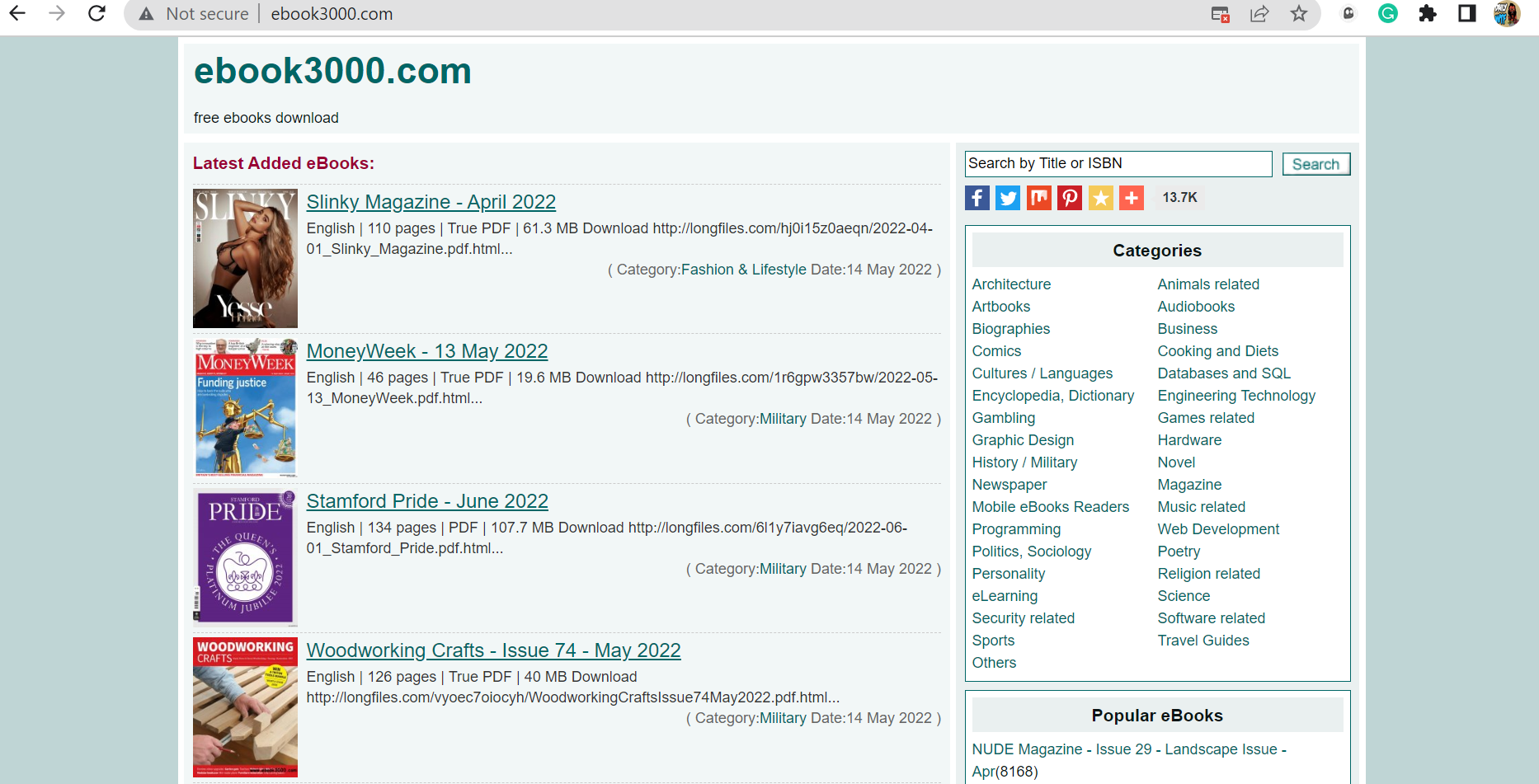This screenshot has width=1539, height=784.
Task: Share the page on Facebook
Action: click(977, 198)
